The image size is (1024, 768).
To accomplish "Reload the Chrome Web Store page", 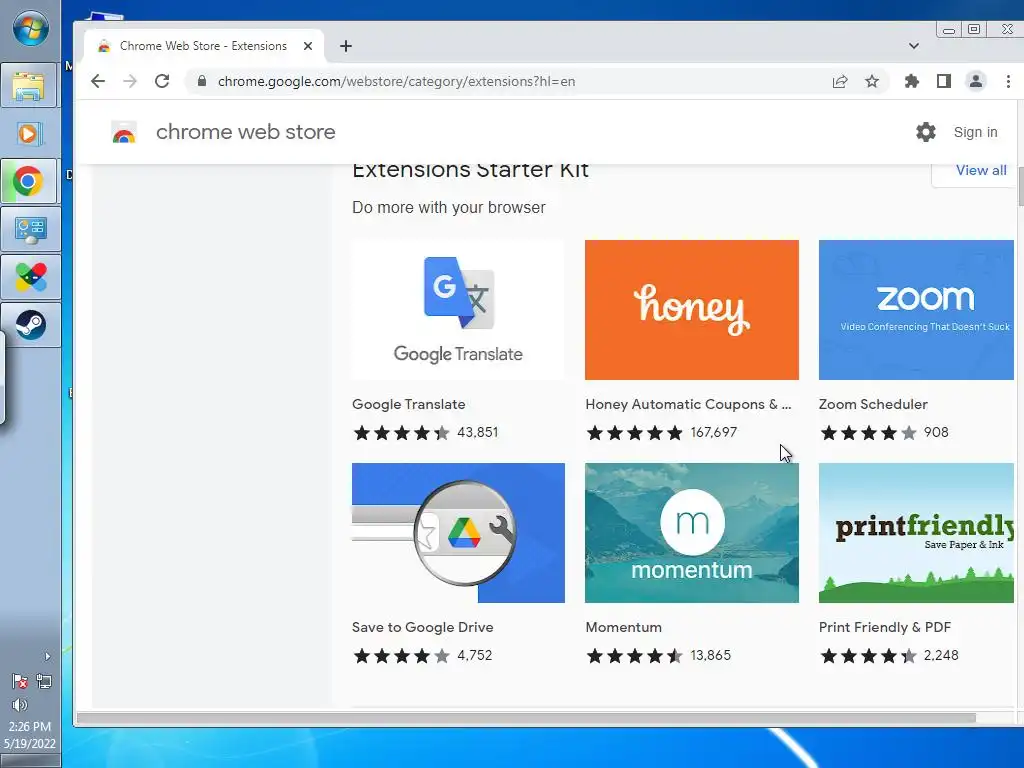I will click(162, 81).
